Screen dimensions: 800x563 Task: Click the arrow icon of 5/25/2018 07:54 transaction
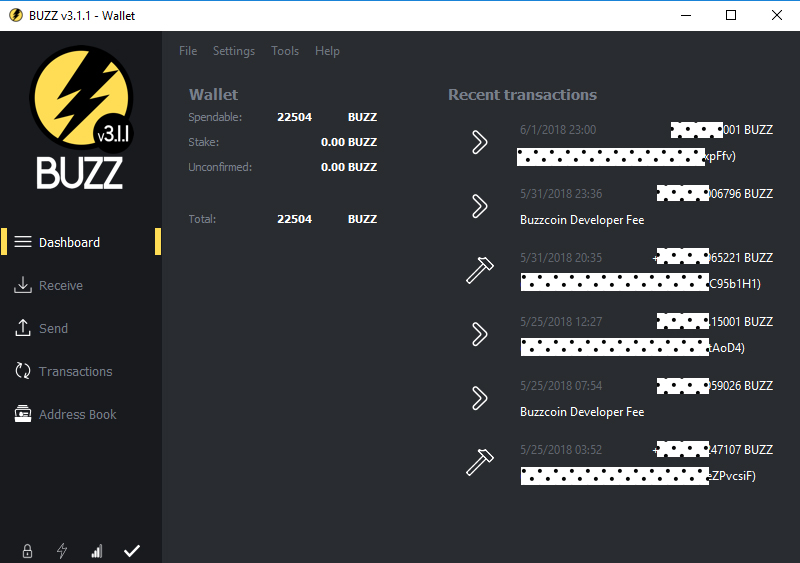[479, 398]
